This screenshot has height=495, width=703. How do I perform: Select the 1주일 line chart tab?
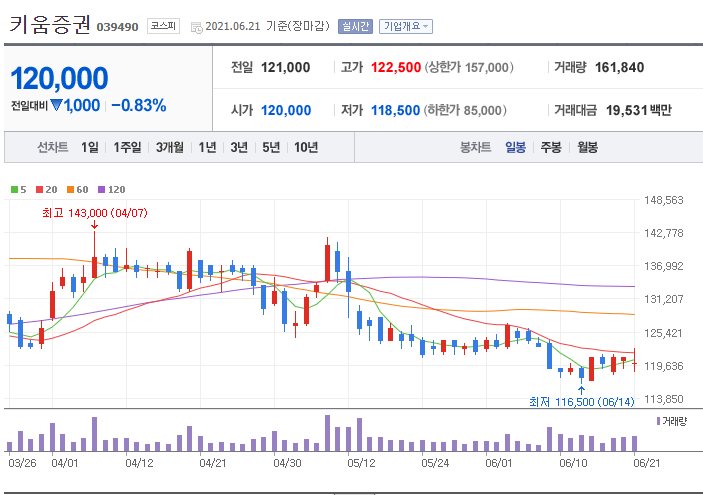click(127, 147)
